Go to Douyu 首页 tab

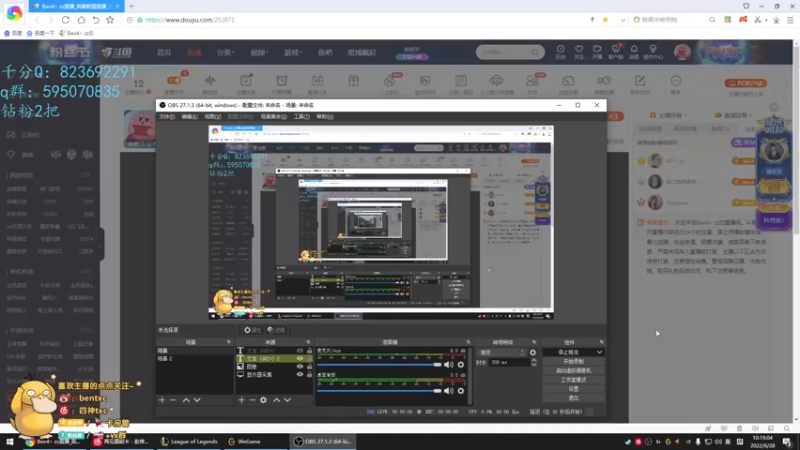164,52
